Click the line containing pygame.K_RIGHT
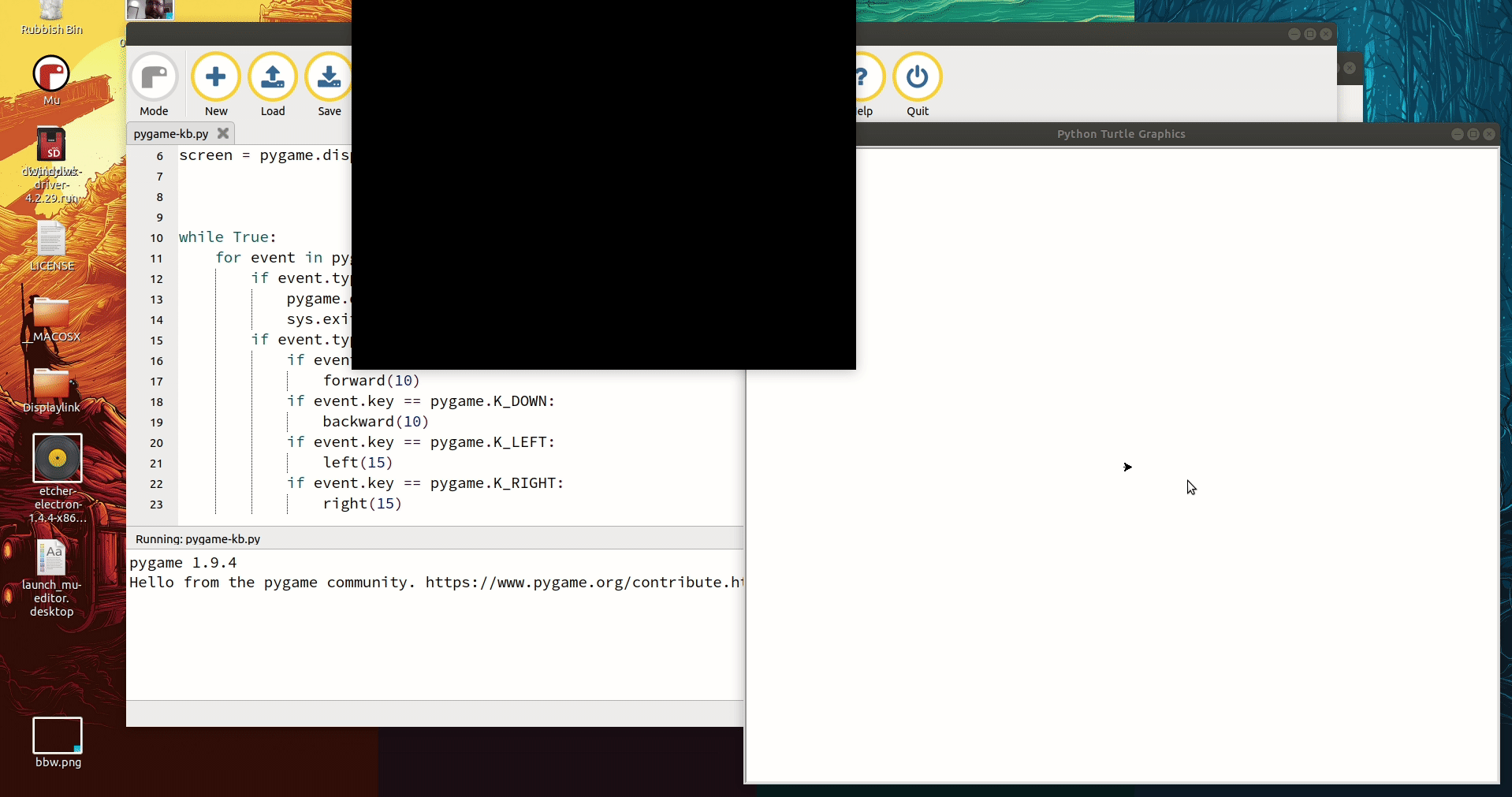 (426, 483)
